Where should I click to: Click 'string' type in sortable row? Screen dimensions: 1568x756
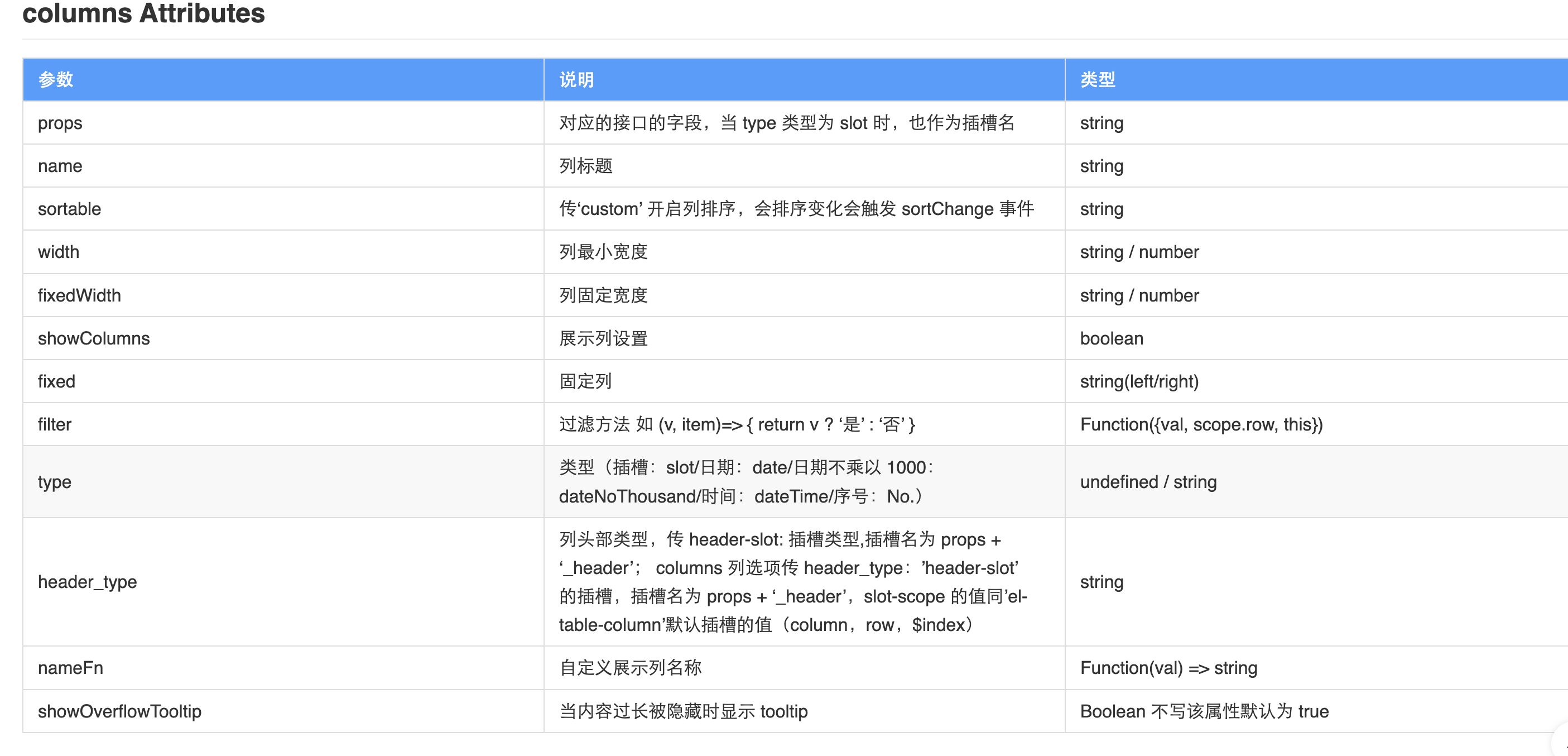click(x=1102, y=209)
